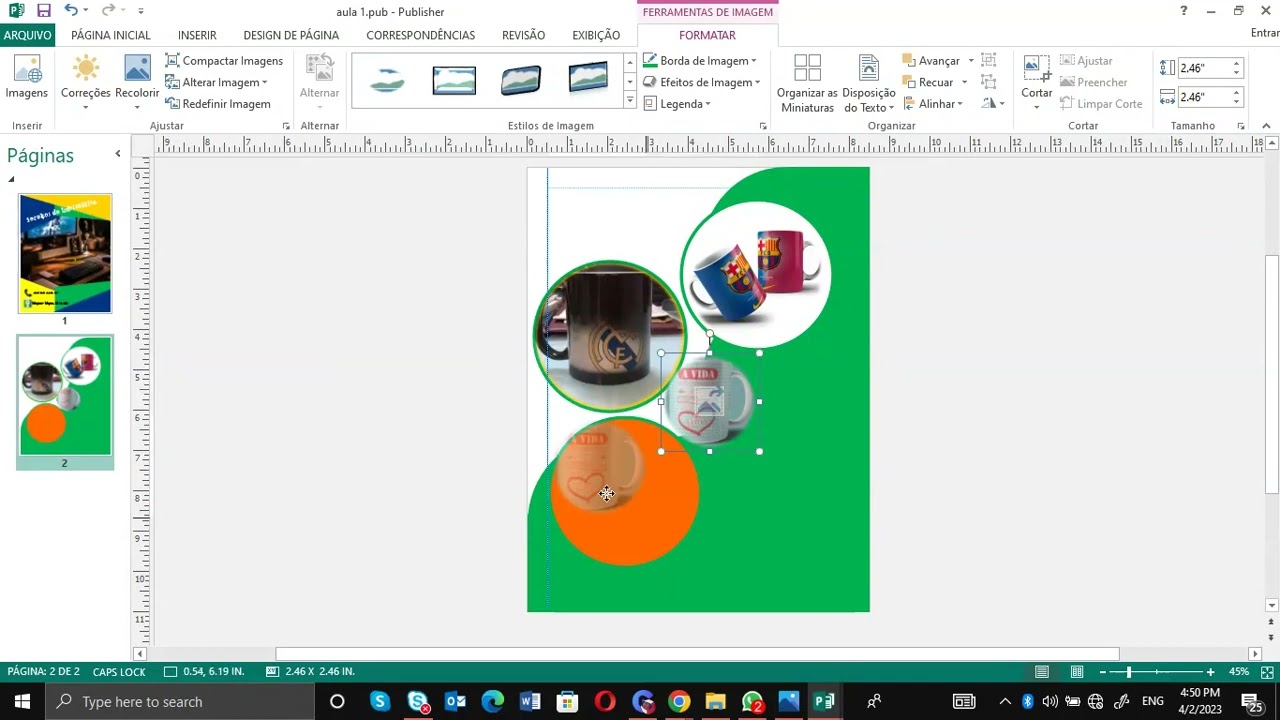Click the fit whole page icon
The width and height of the screenshot is (1280, 720).
pos(1267,672)
